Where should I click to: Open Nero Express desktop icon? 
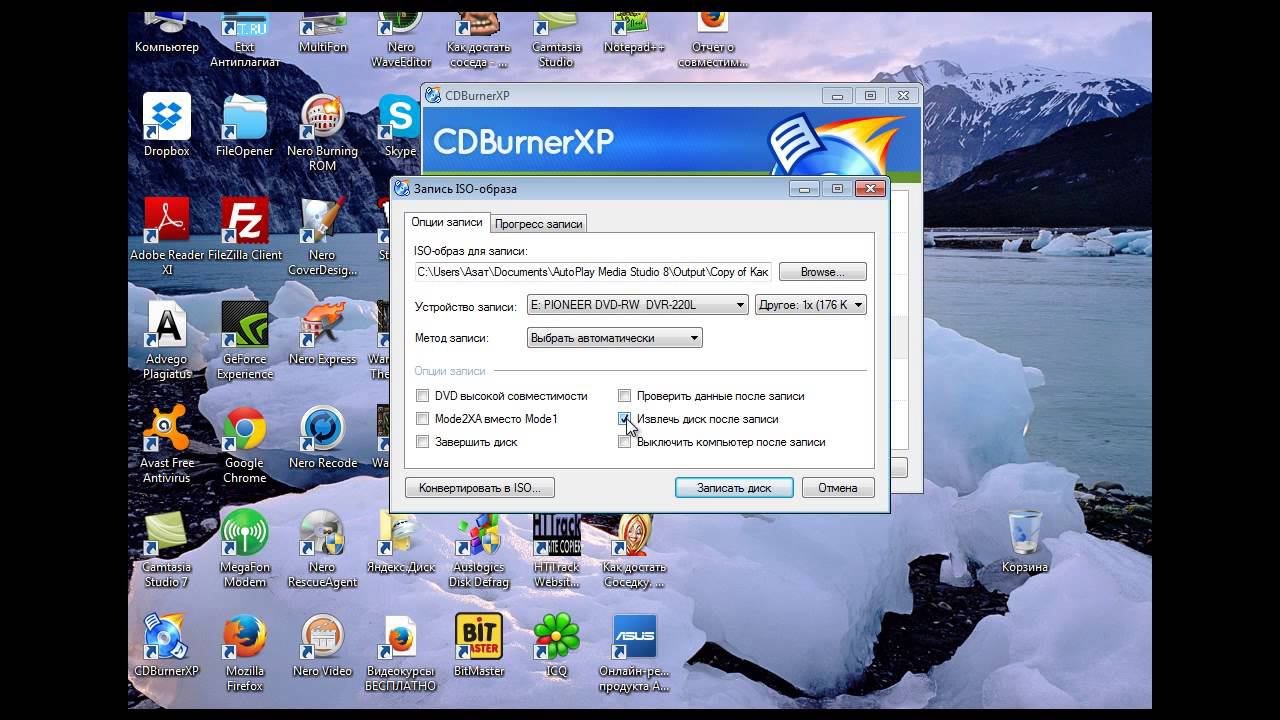point(322,333)
